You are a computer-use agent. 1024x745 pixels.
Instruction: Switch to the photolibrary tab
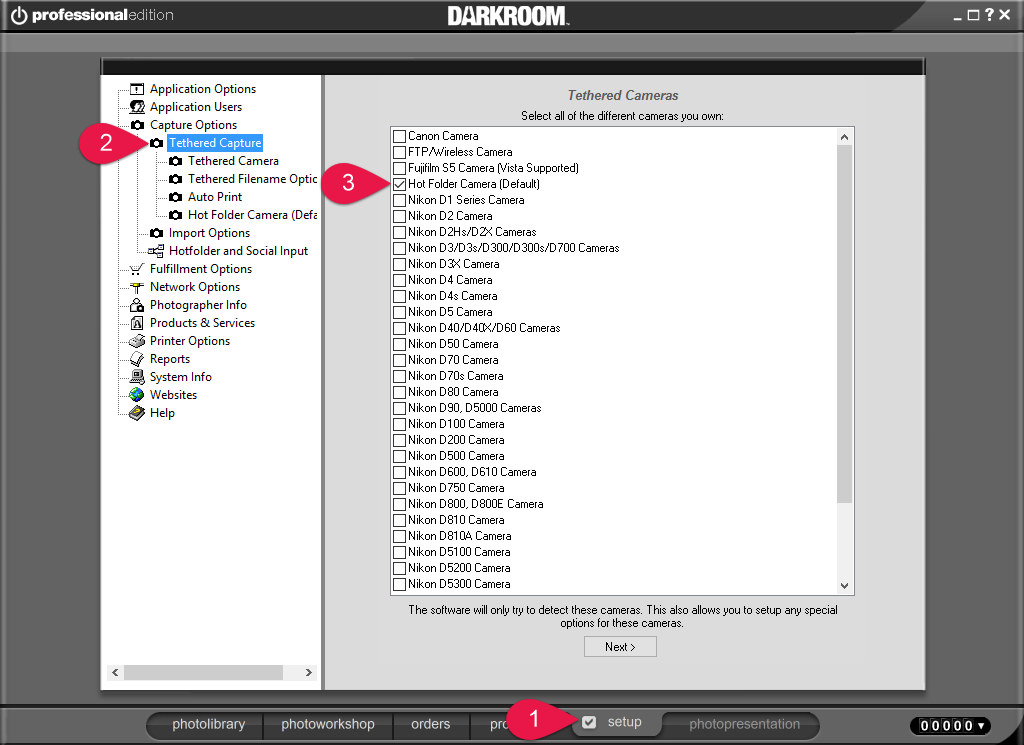[x=208, y=724]
